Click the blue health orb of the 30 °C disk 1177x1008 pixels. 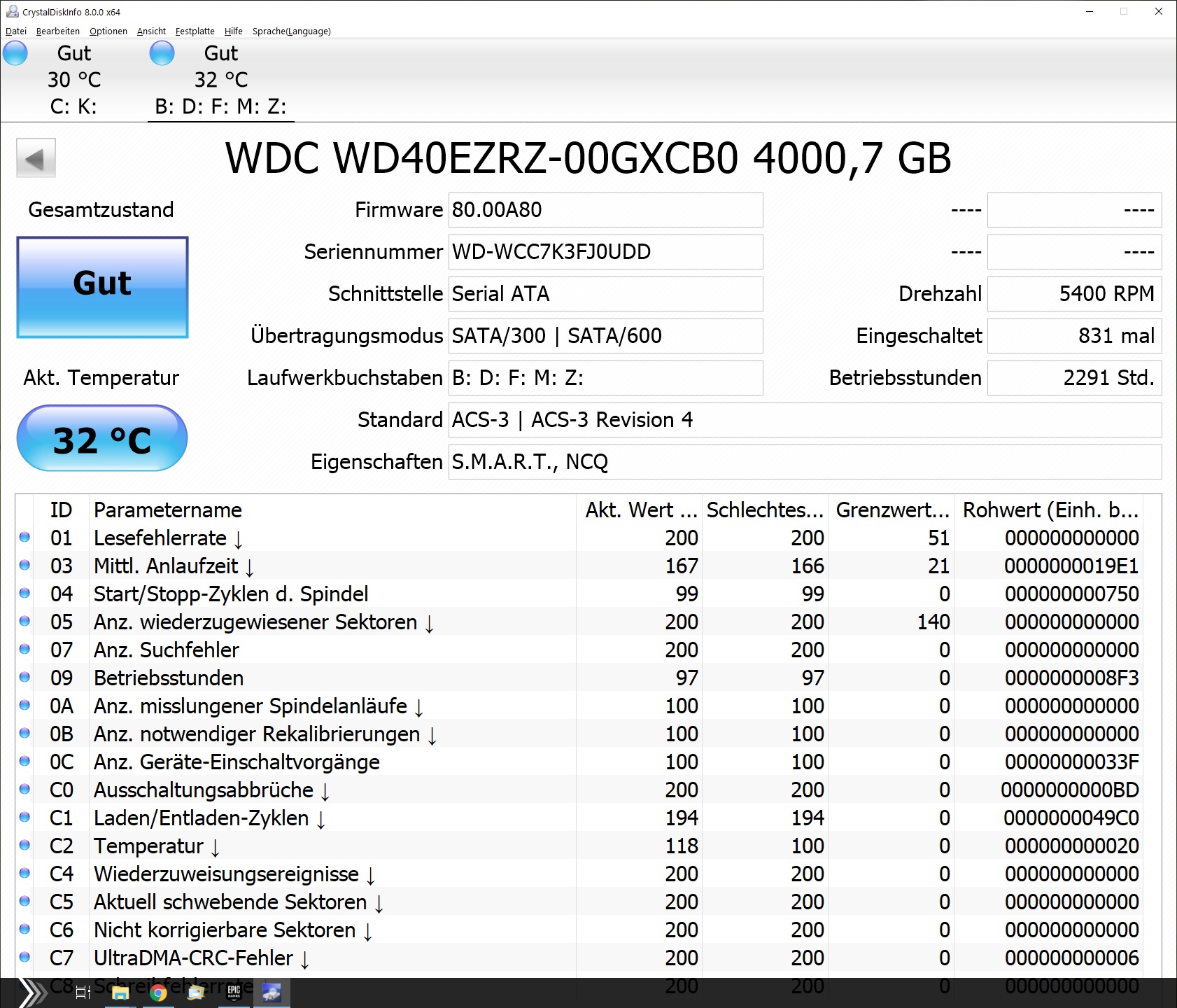[15, 53]
